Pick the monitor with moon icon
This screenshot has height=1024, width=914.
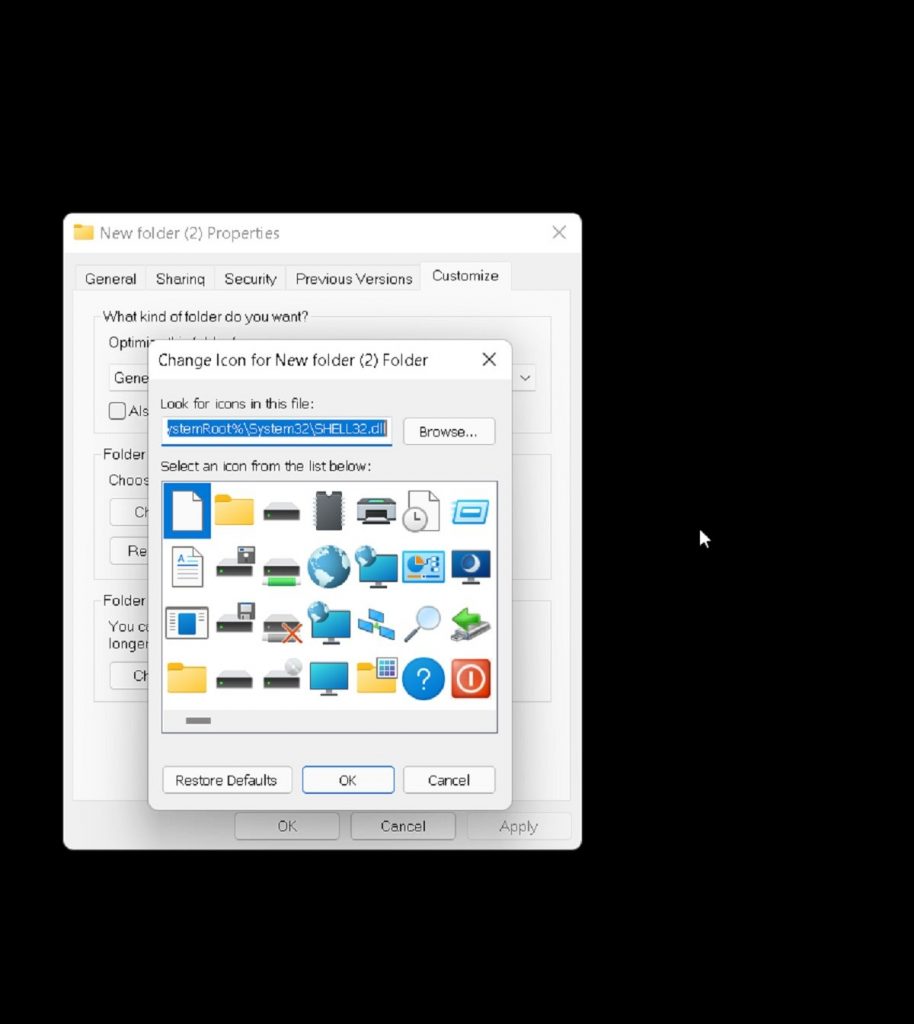tap(470, 567)
